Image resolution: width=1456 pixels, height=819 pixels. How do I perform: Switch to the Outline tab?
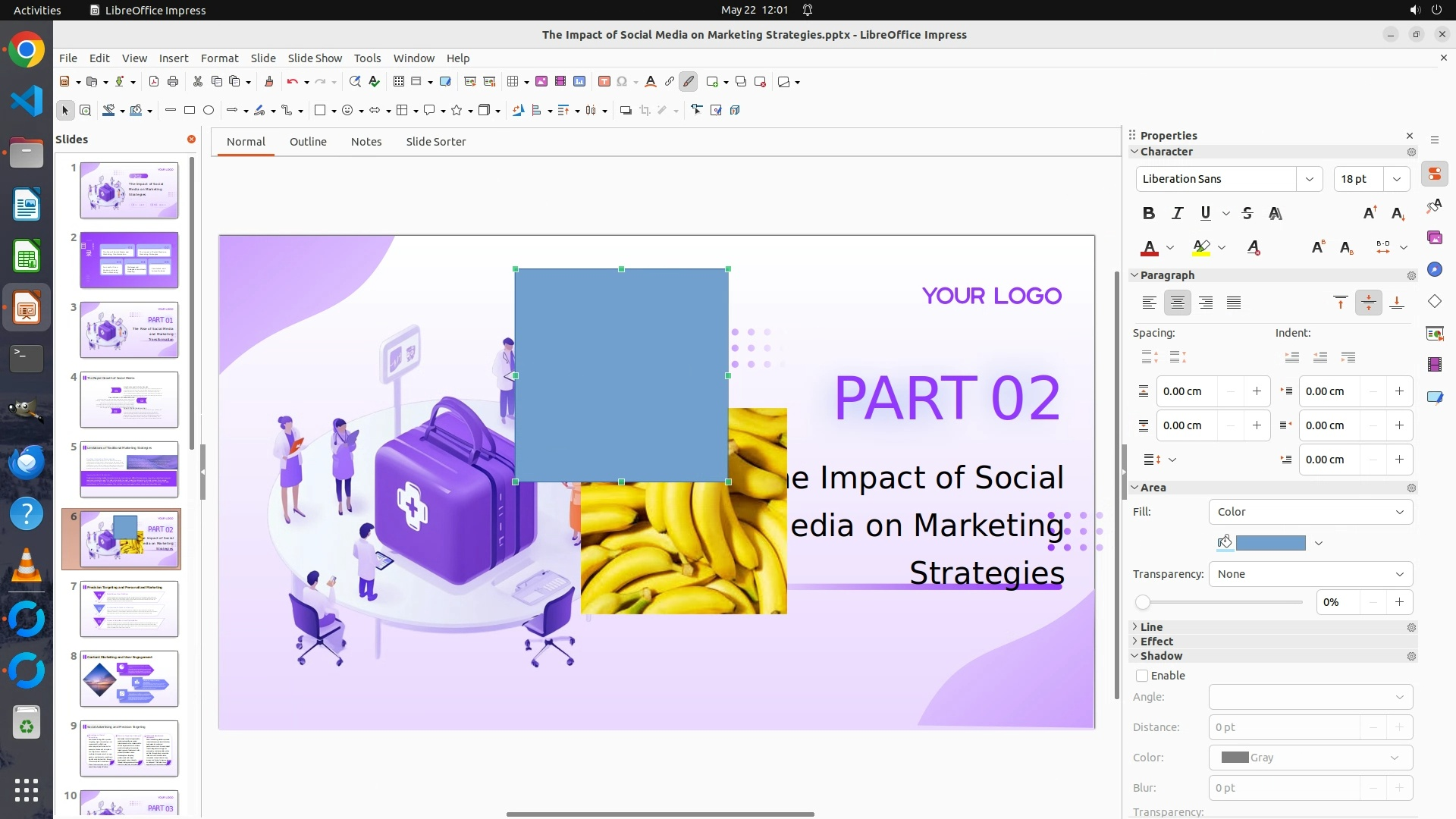coord(308,142)
